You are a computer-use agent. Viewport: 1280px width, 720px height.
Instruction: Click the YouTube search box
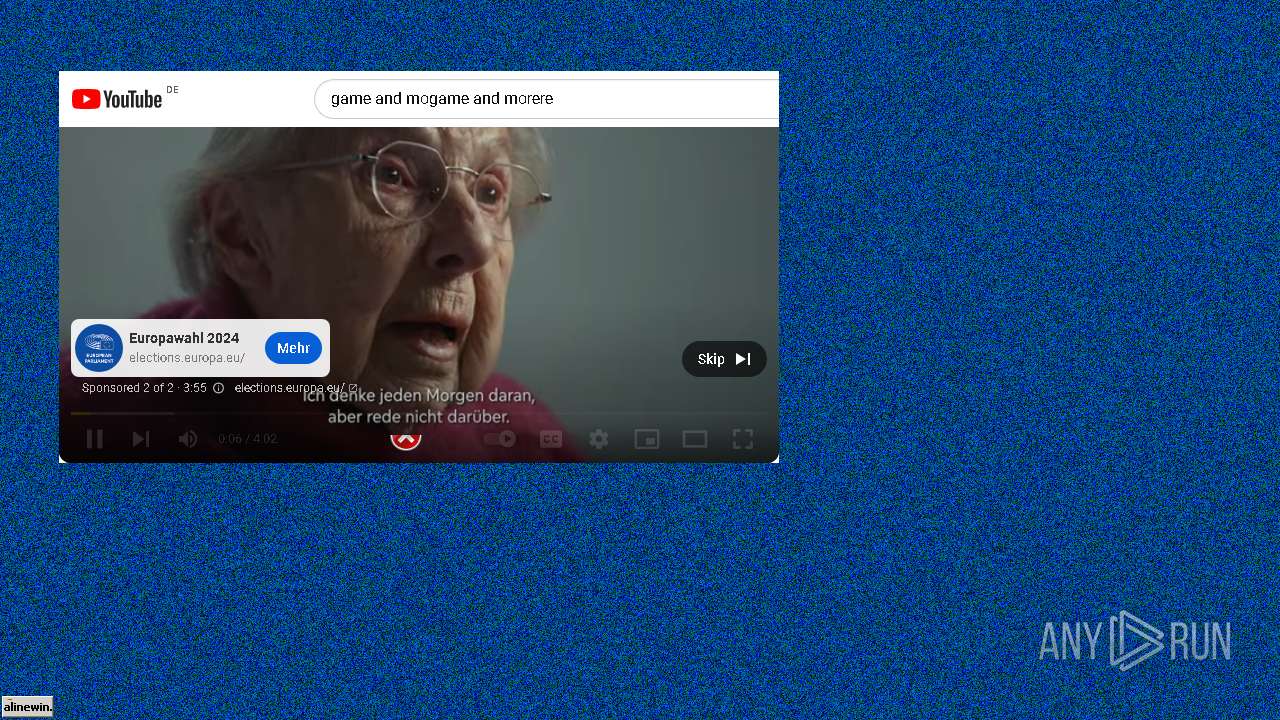546,99
